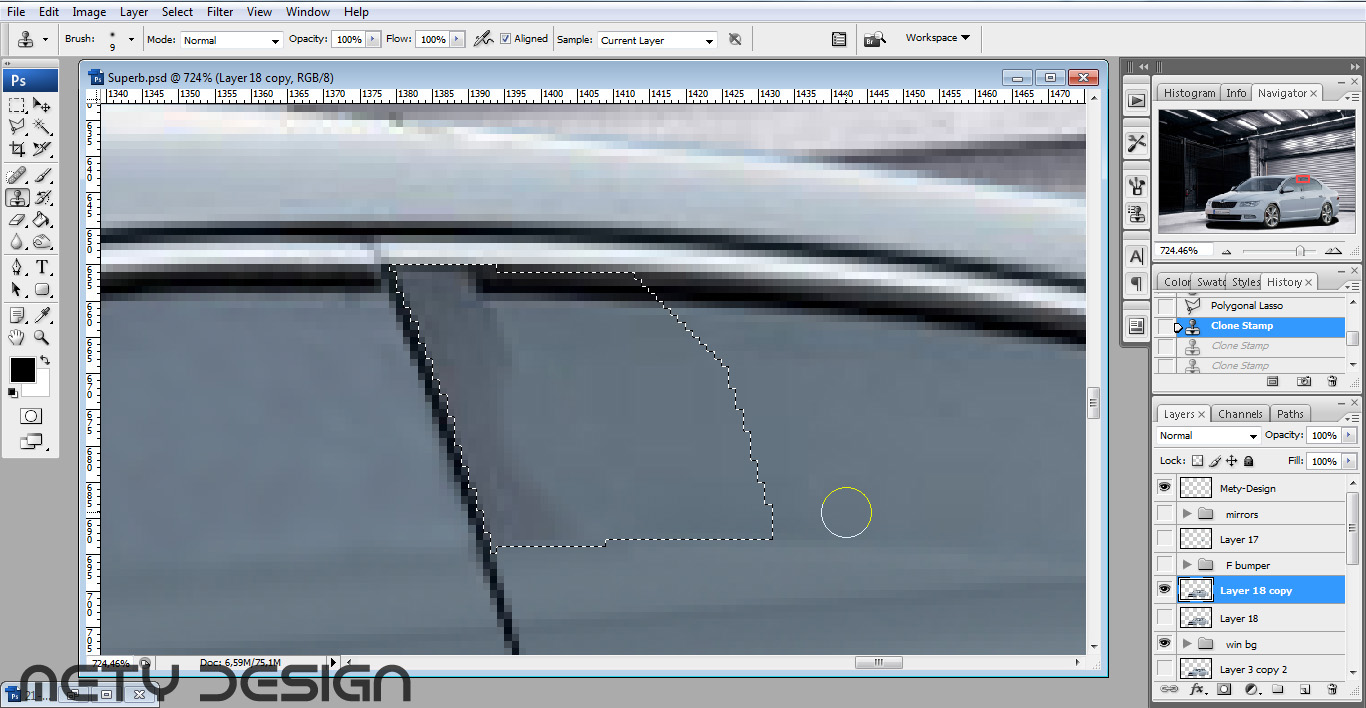The image size is (1366, 708).
Task: Select the Eraser tool
Action: point(17,219)
